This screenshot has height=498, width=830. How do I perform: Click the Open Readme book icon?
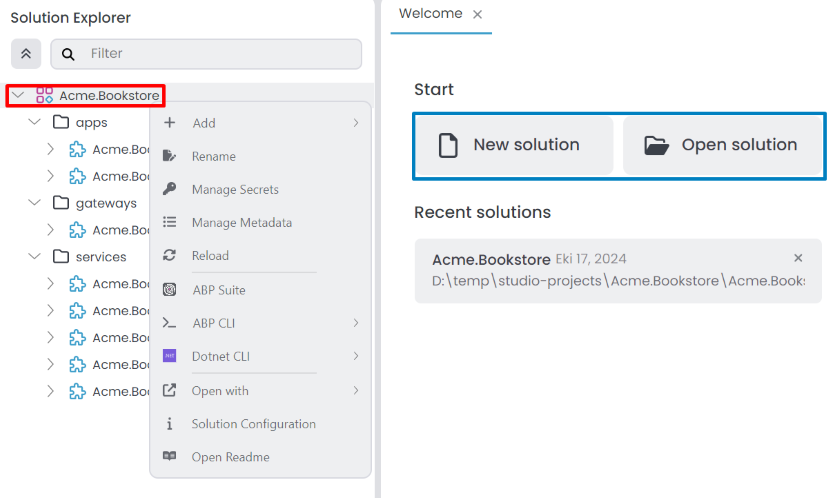point(170,457)
